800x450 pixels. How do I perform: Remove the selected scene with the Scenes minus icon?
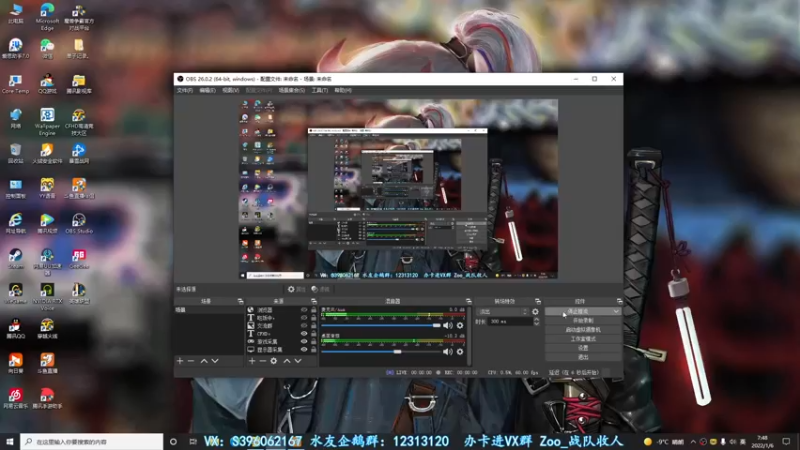pyautogui.click(x=191, y=361)
